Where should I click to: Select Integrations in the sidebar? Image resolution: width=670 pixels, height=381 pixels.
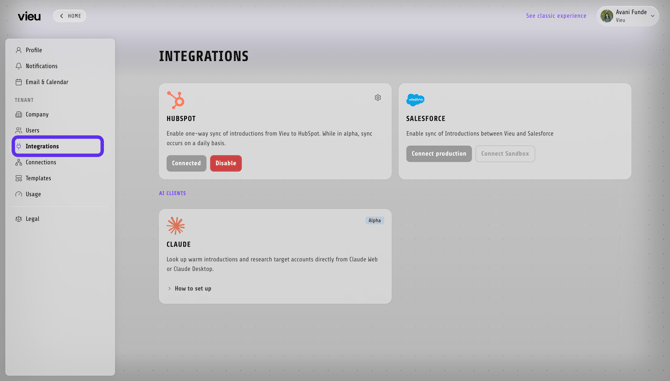pos(58,146)
